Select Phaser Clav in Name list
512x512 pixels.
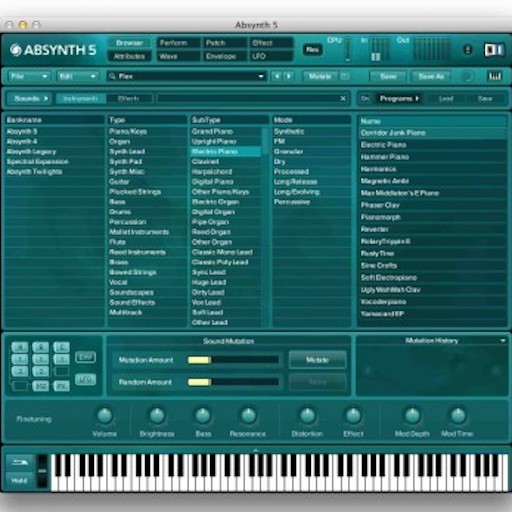tap(432, 205)
